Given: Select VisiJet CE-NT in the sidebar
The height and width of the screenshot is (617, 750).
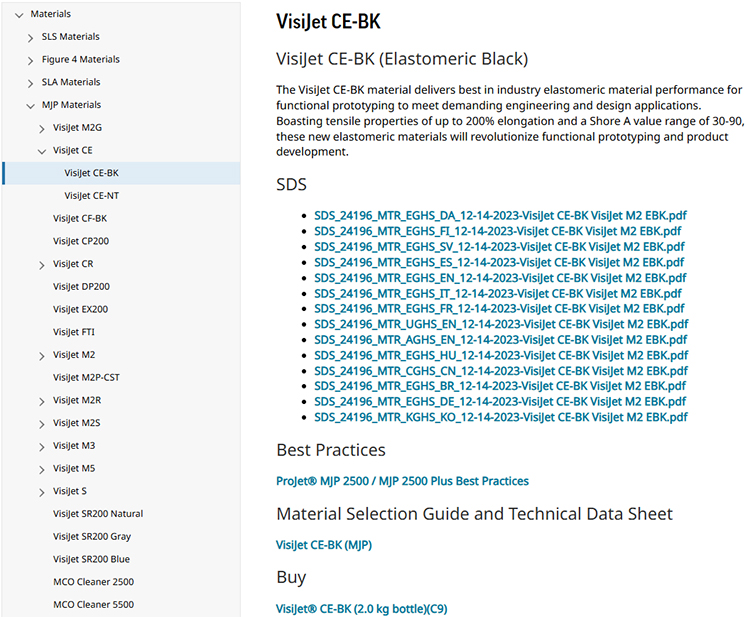Looking at the screenshot, I should 91,196.
